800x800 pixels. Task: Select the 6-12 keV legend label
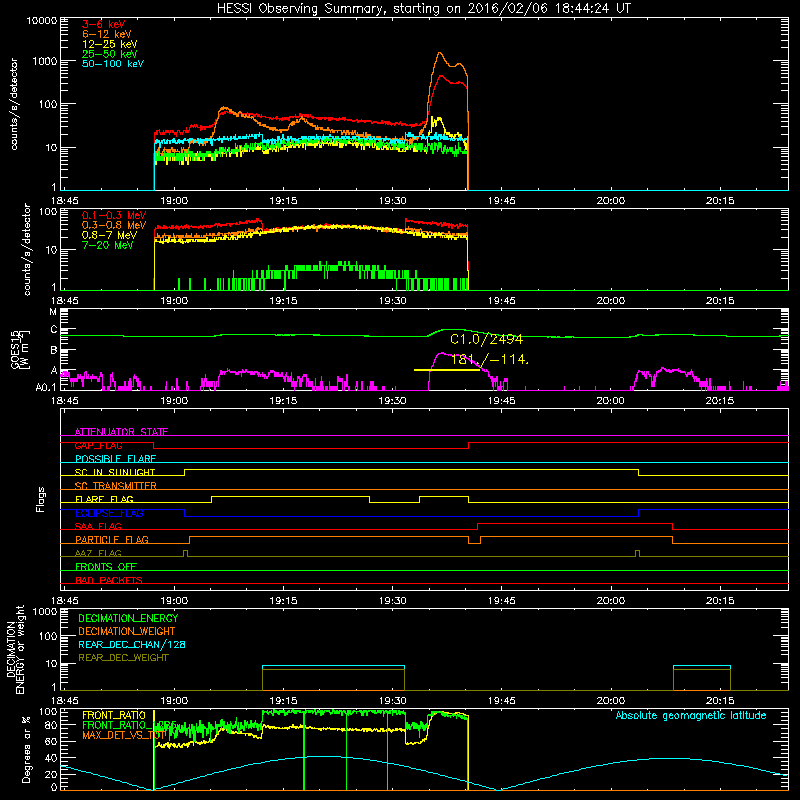click(107, 34)
